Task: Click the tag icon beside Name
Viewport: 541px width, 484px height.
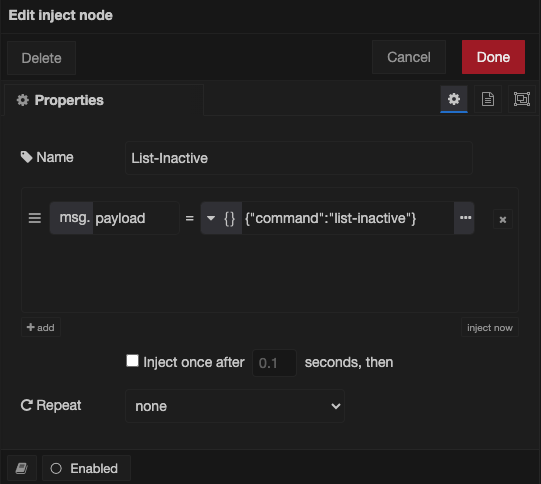Action: 27,157
